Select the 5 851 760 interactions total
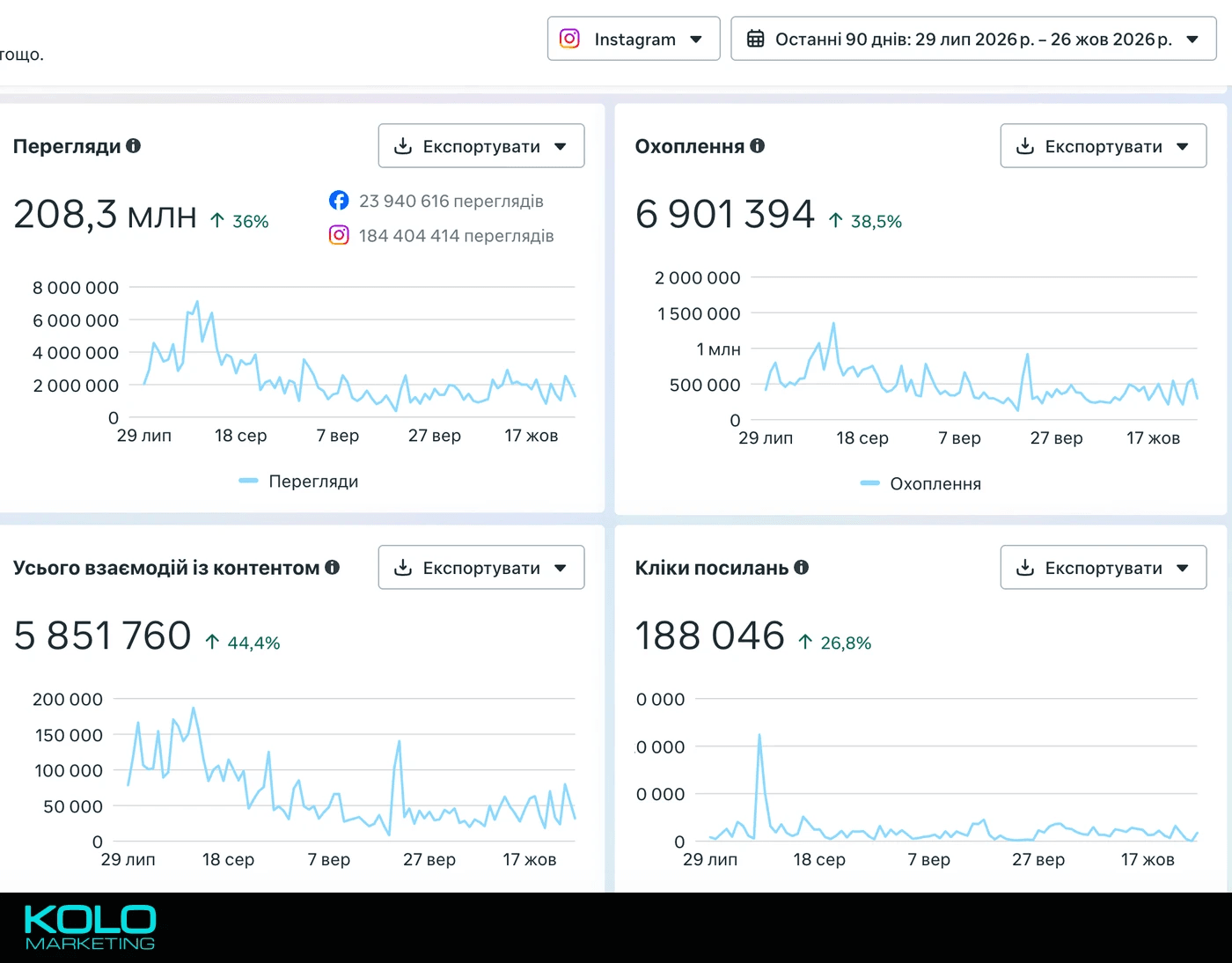This screenshot has width=1232, height=963. click(102, 636)
